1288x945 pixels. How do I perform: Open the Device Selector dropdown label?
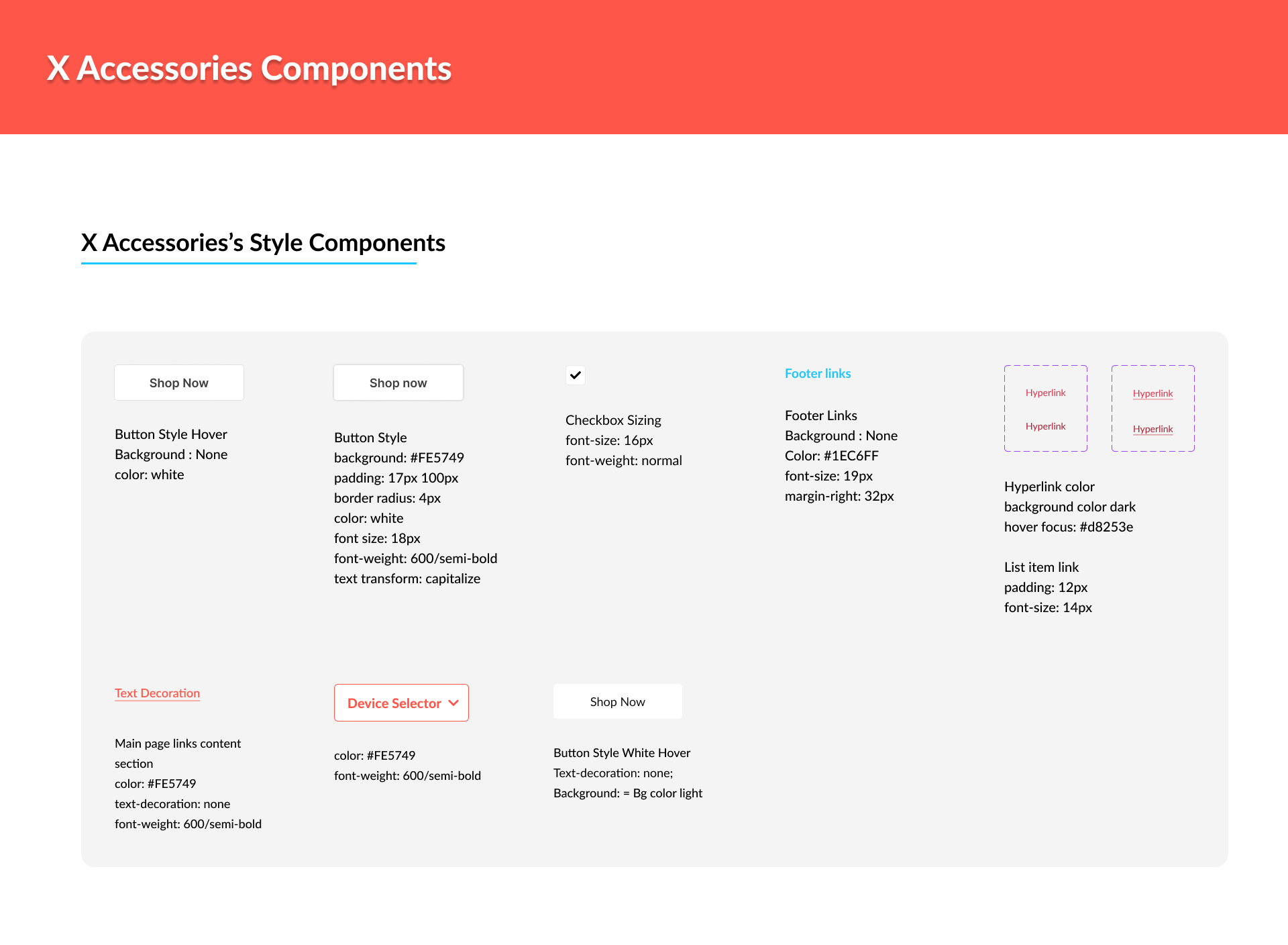[394, 703]
